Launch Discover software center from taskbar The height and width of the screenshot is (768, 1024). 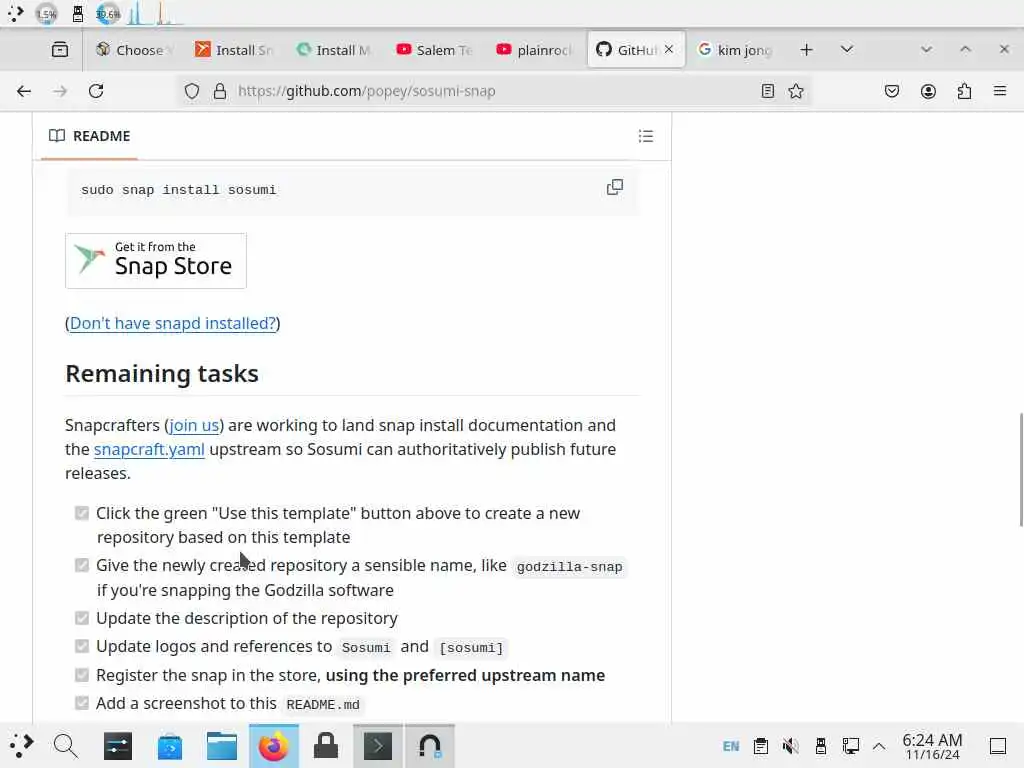pyautogui.click(x=170, y=746)
